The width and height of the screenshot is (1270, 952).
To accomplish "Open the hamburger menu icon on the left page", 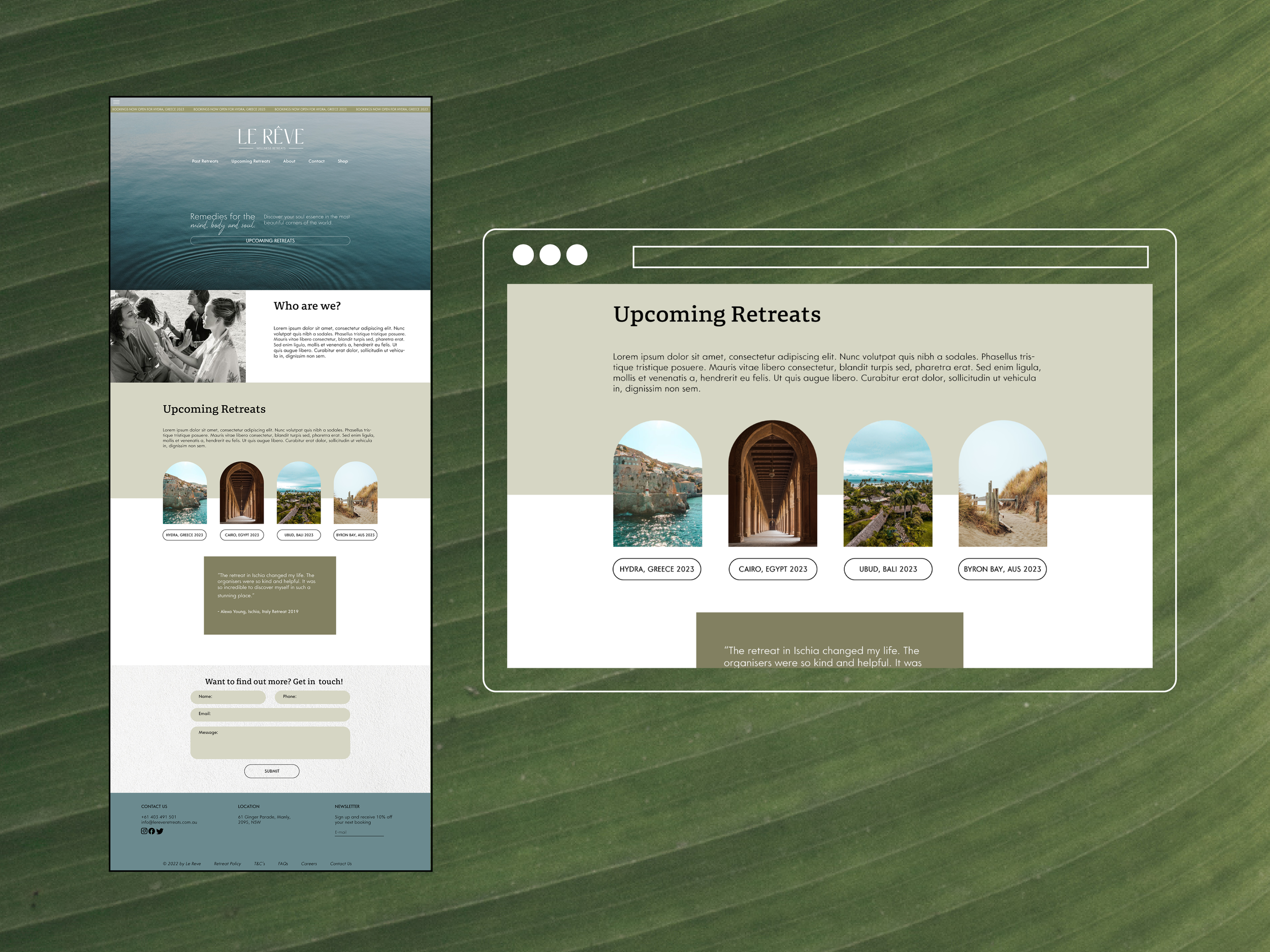I will click(116, 102).
